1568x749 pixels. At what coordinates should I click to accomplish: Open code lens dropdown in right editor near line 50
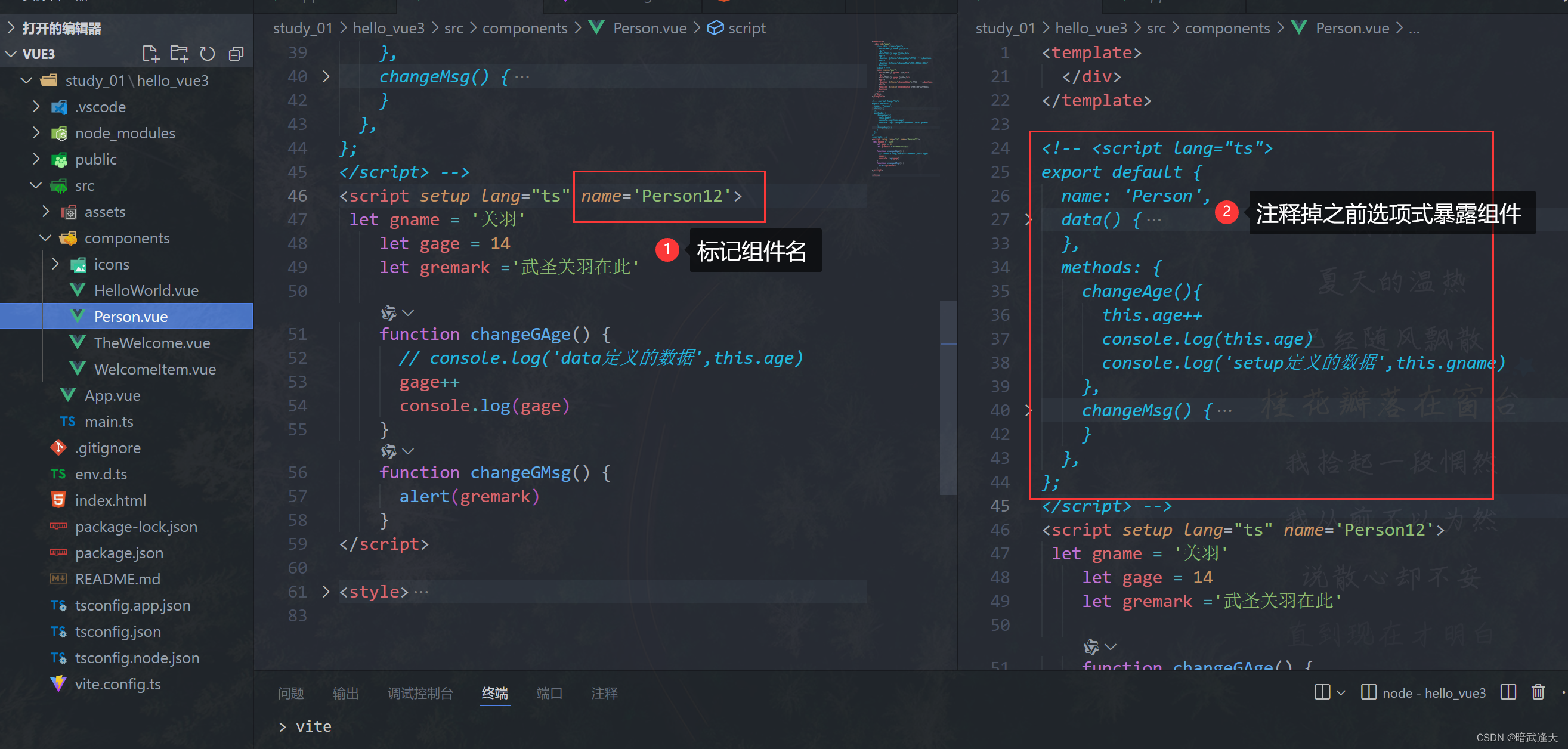pos(1111,646)
